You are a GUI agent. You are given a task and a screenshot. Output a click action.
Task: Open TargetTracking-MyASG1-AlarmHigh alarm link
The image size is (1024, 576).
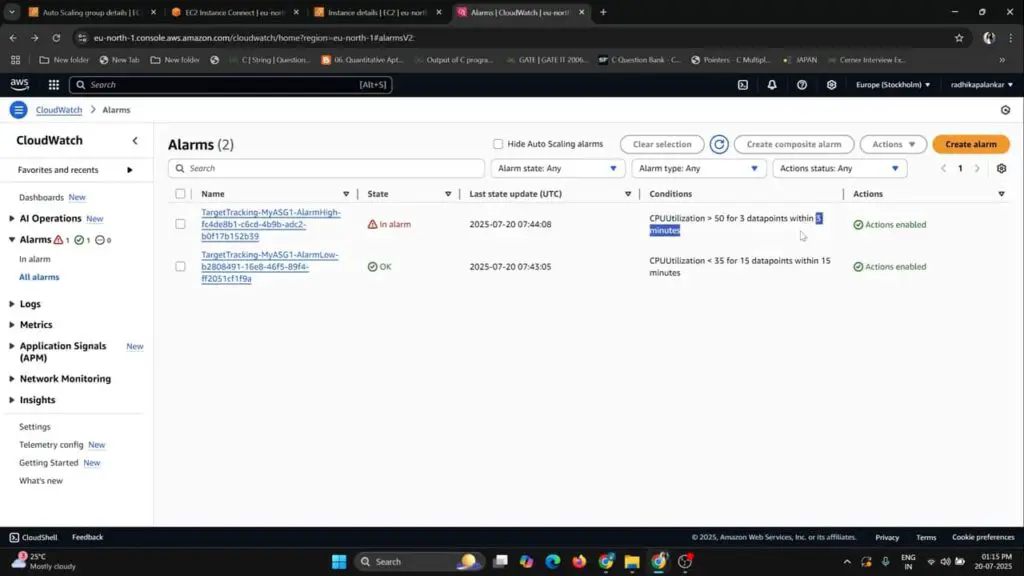[x=270, y=224]
